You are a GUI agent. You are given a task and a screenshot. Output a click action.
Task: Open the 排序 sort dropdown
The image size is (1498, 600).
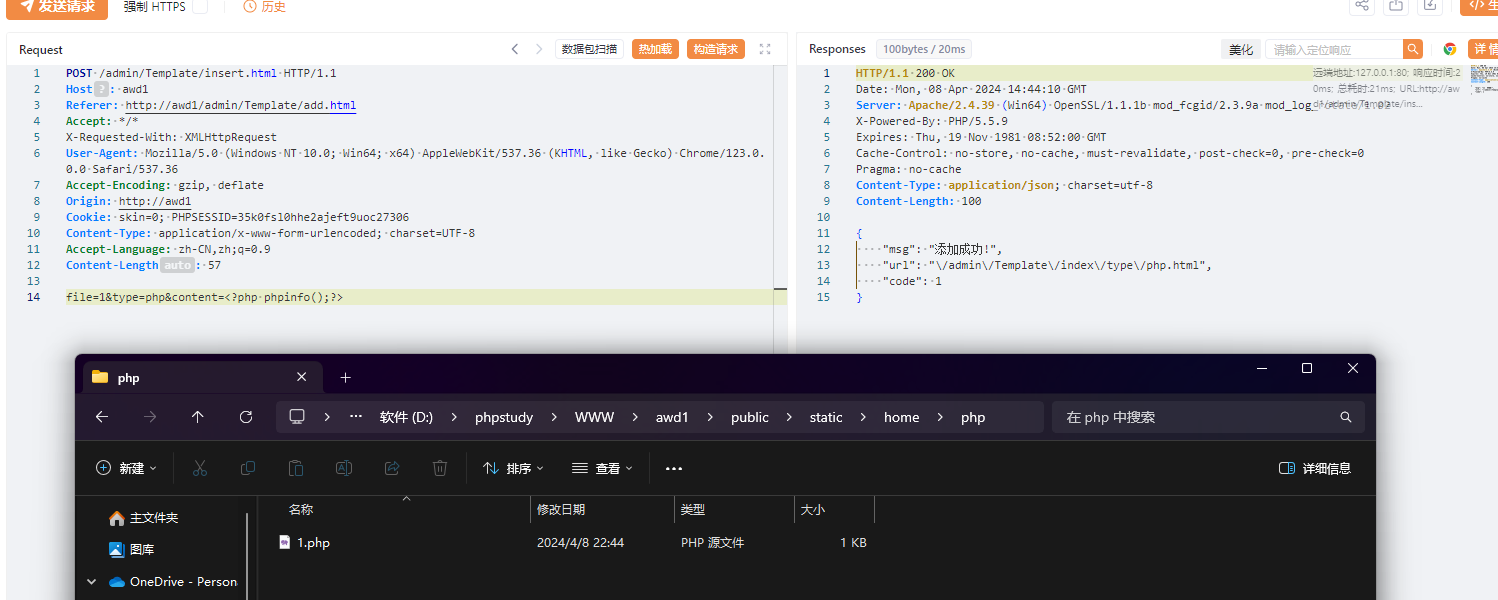coord(513,468)
